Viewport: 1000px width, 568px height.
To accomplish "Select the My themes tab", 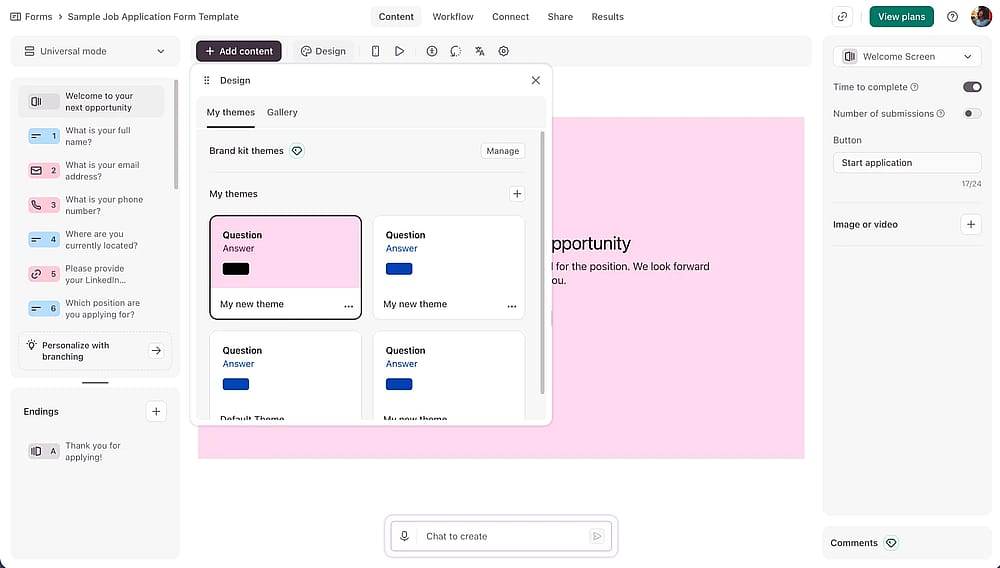I will (x=230, y=112).
